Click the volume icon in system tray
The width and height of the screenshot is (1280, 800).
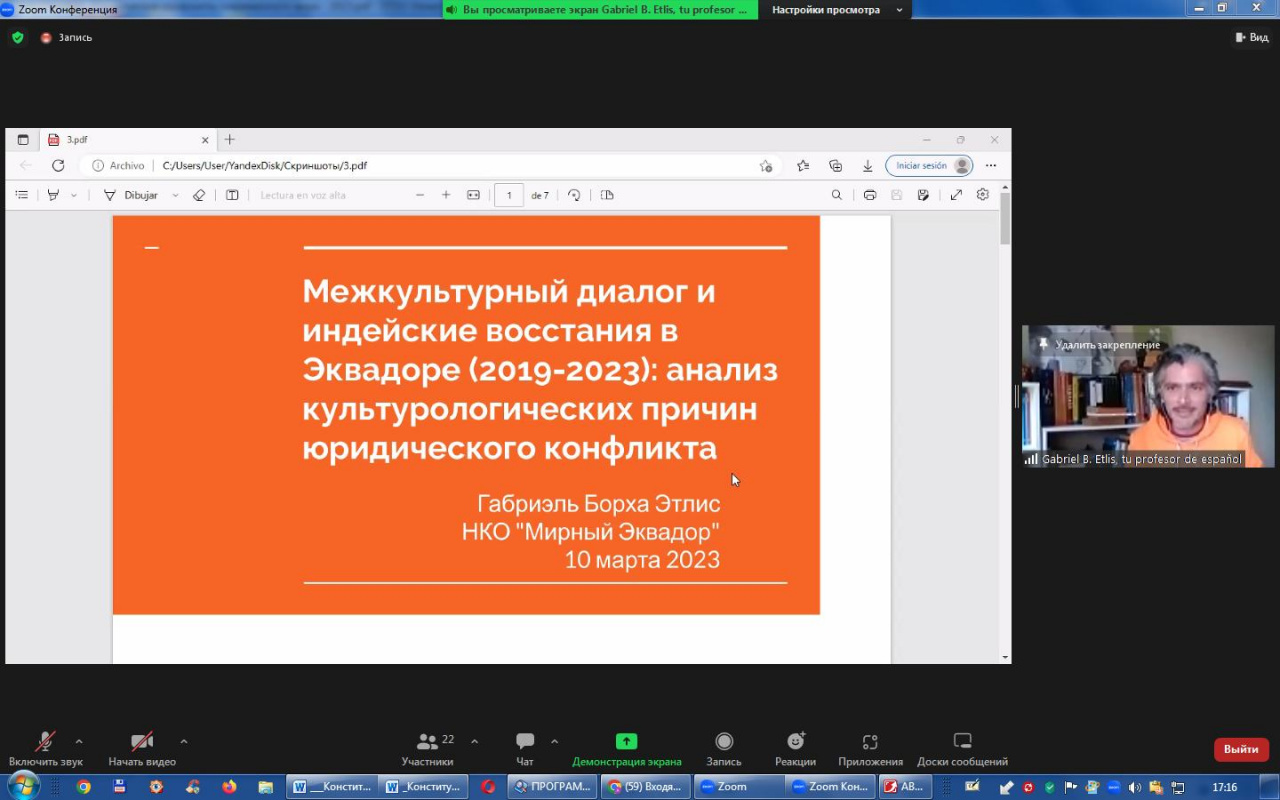click(x=1134, y=787)
